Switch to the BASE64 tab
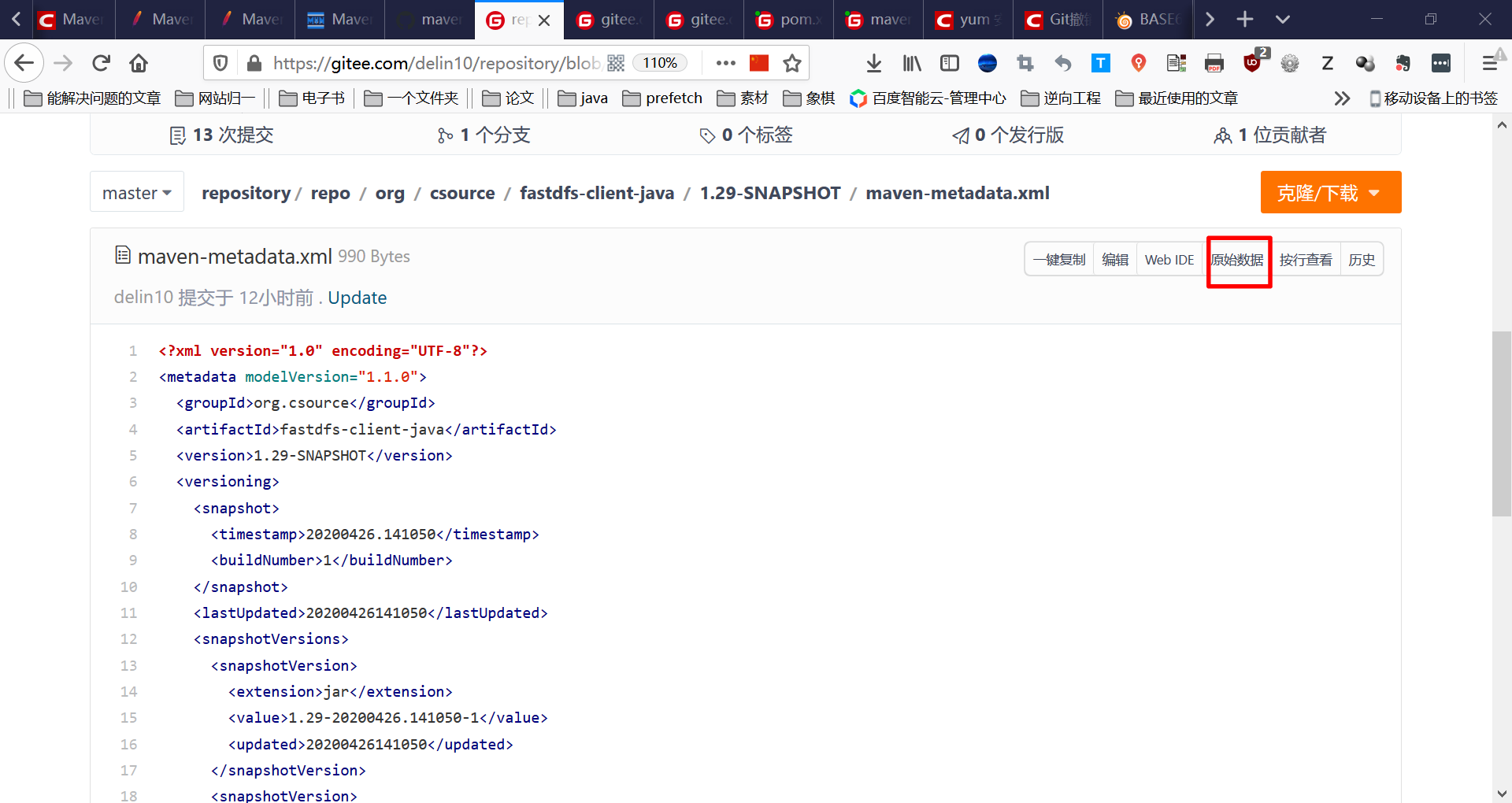The height and width of the screenshot is (803, 1512). tap(1147, 20)
